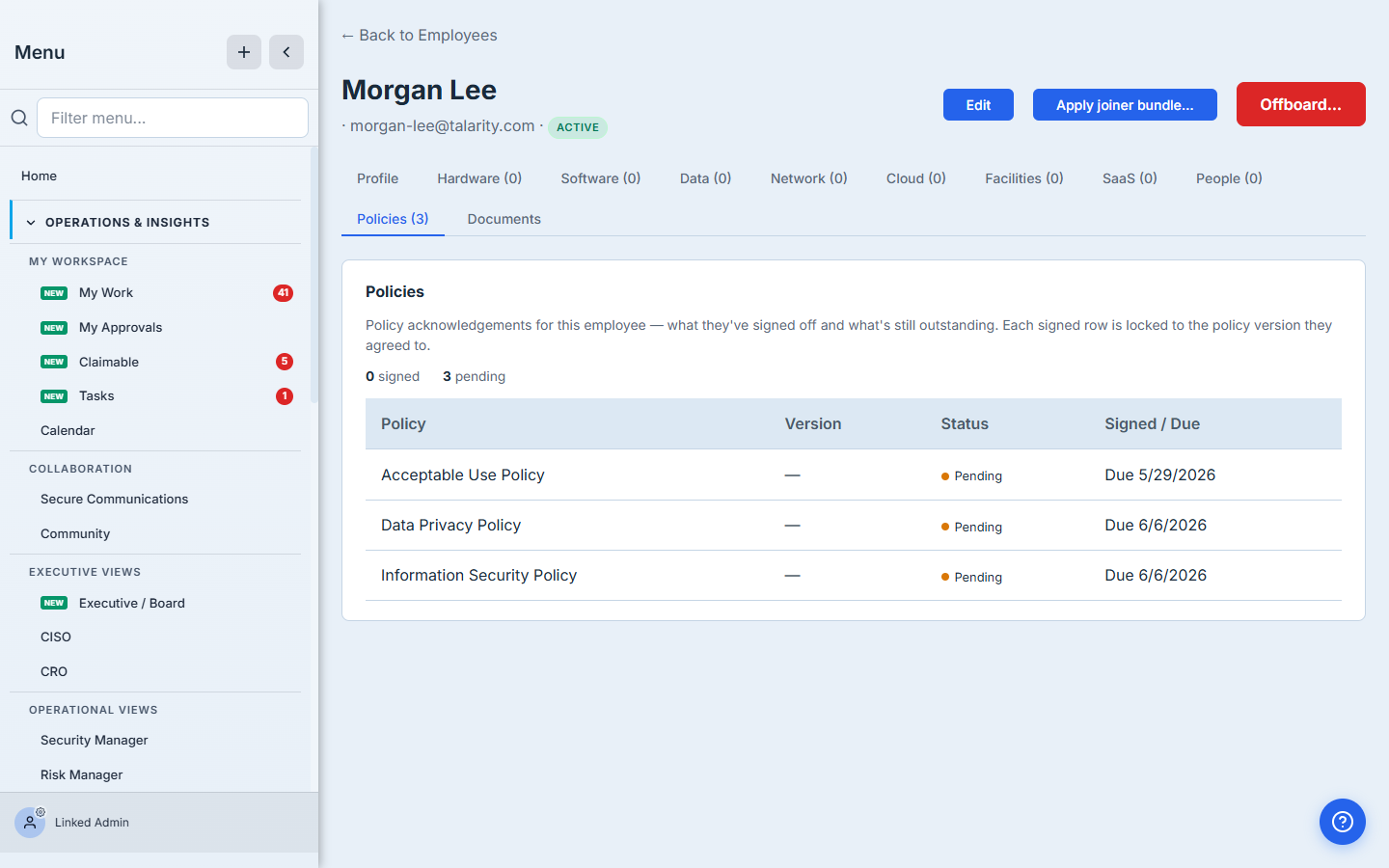This screenshot has width=1389, height=868.
Task: Click the NEW badge beside Executive / Board
Action: [x=54, y=603]
